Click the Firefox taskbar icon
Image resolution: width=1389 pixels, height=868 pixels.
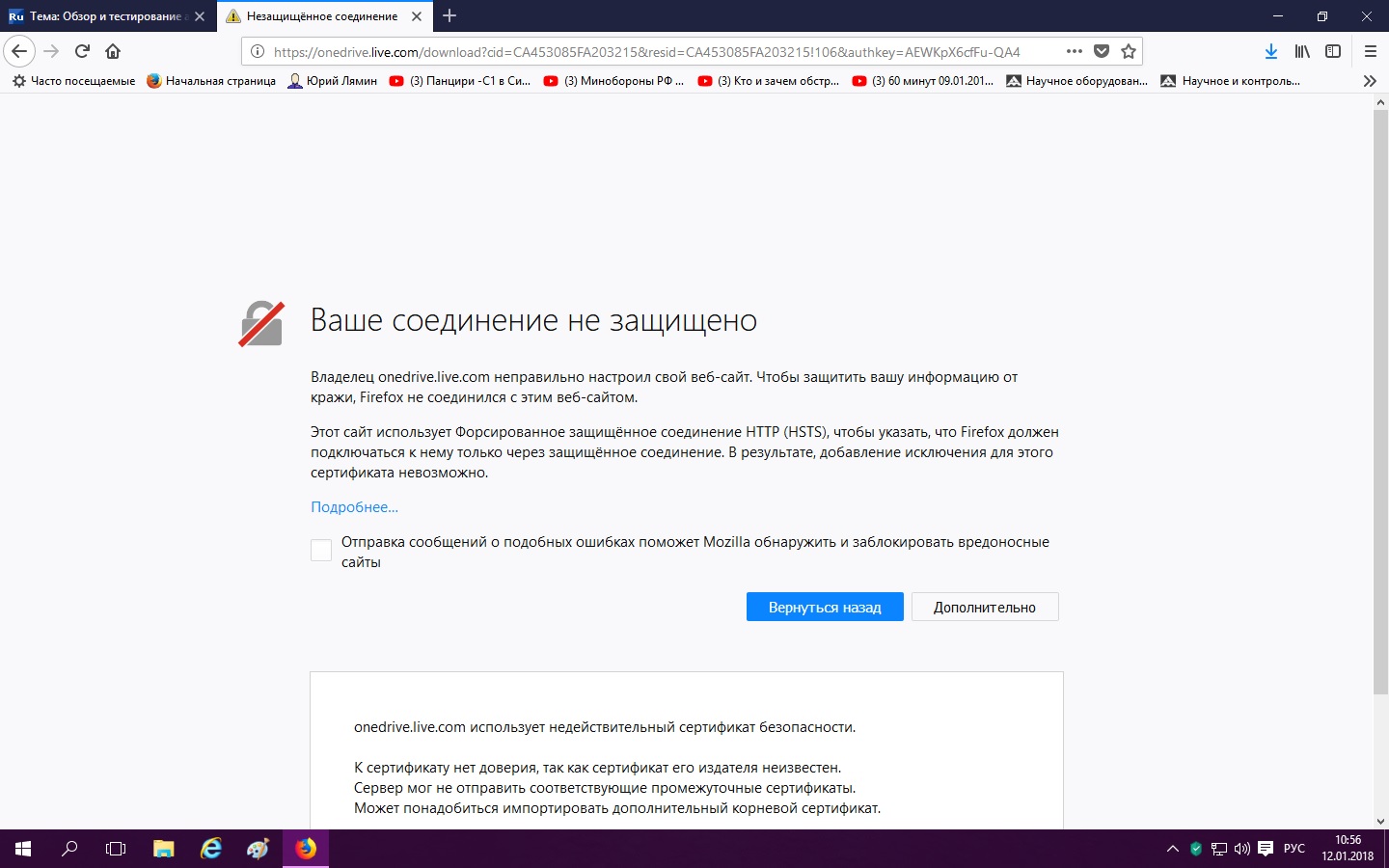click(306, 849)
